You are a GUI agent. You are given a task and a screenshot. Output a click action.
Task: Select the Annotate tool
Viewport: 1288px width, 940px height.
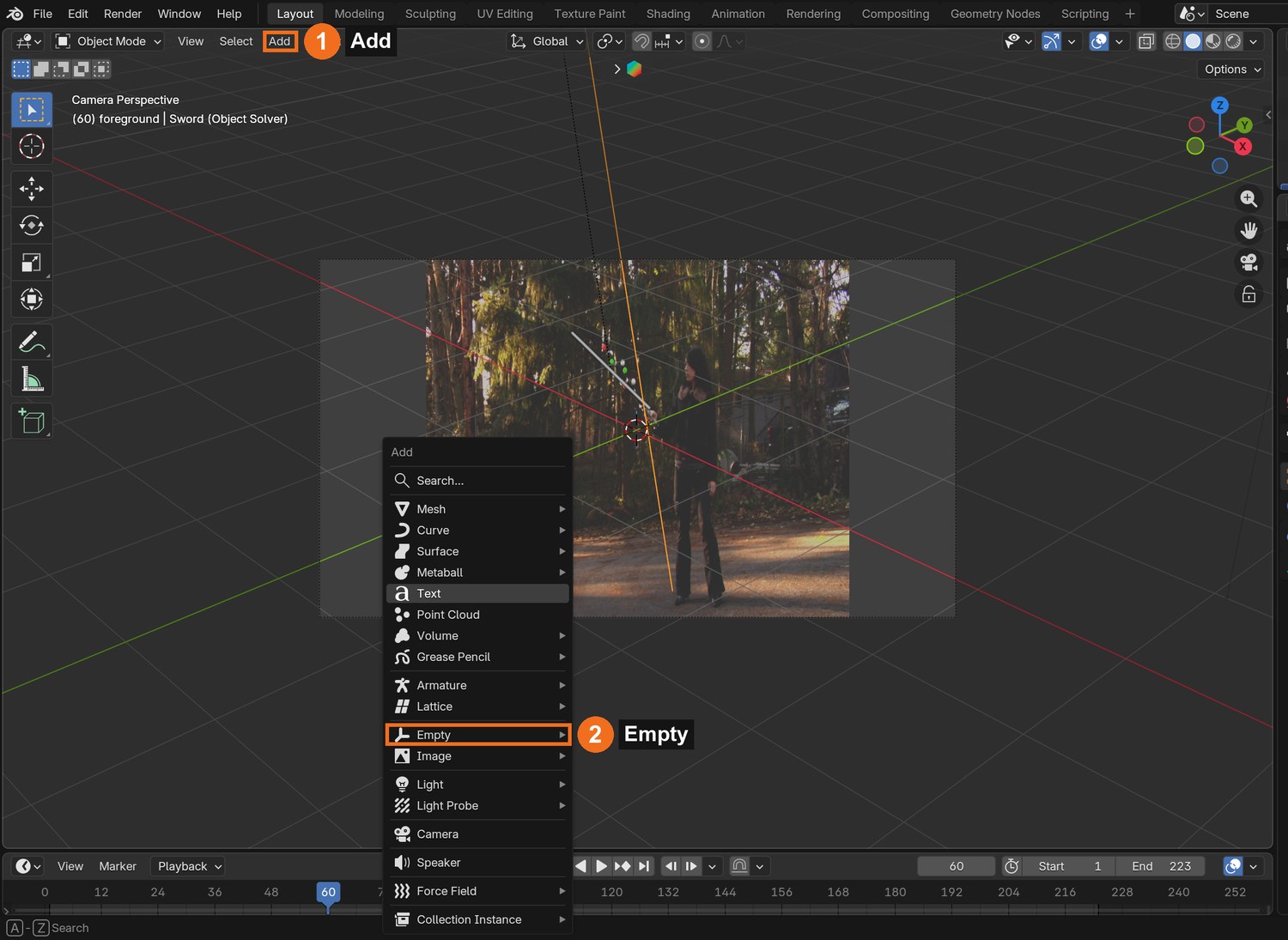32,342
